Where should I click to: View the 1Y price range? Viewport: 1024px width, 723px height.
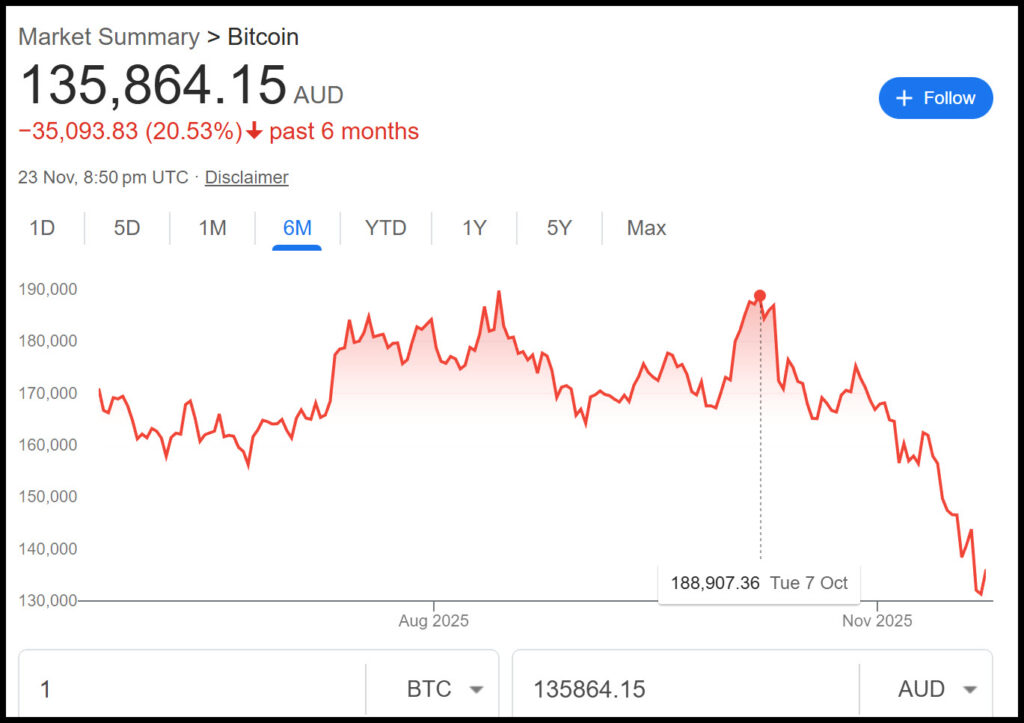tap(474, 228)
